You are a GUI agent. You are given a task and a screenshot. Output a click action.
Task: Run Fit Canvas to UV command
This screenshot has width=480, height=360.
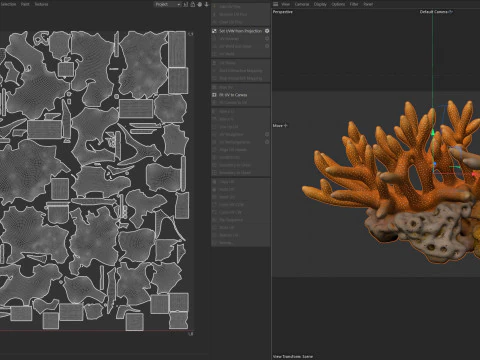click(x=233, y=103)
